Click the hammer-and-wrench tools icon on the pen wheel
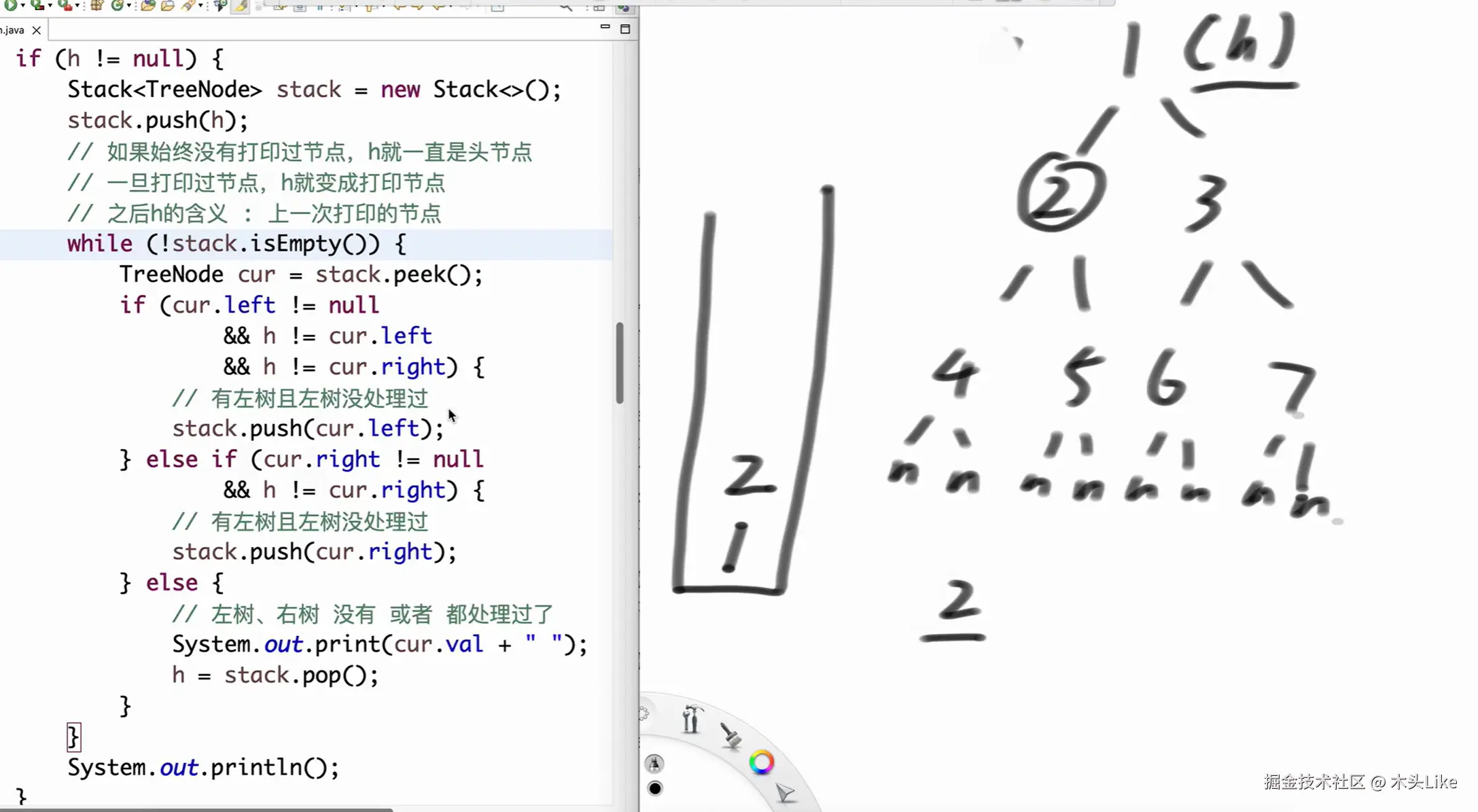The image size is (1478, 812). coord(691,719)
